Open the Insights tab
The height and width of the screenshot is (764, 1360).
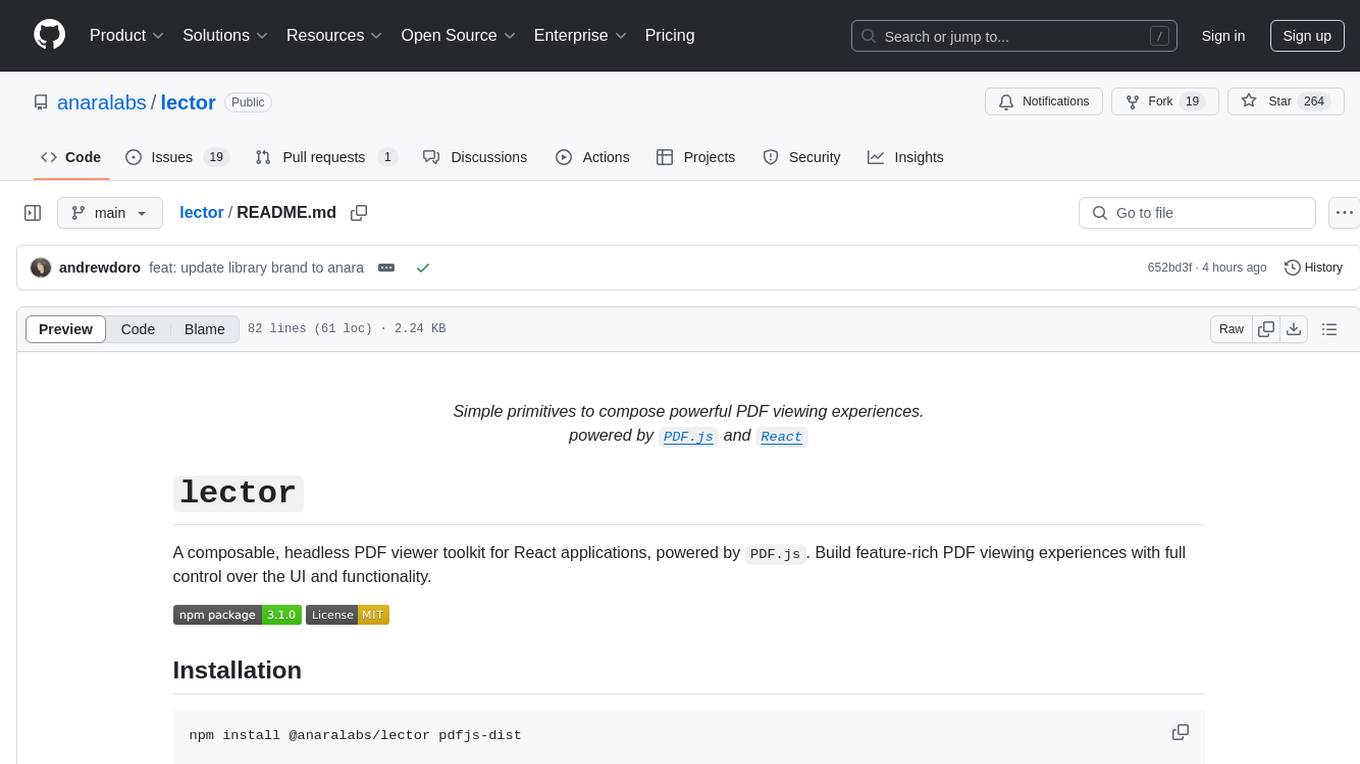(905, 157)
